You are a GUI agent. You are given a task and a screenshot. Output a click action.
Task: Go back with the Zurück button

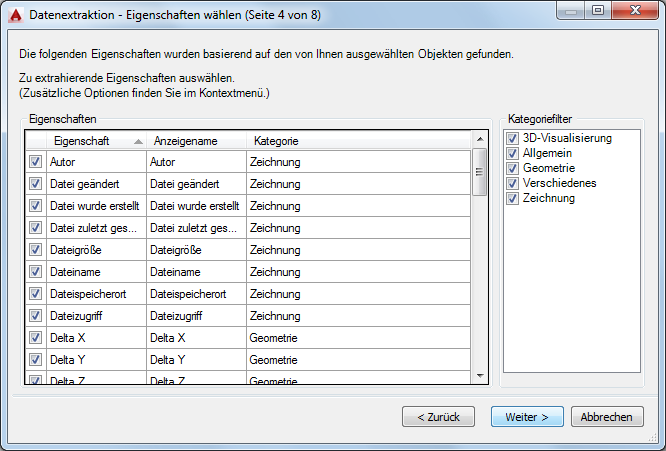tap(438, 417)
